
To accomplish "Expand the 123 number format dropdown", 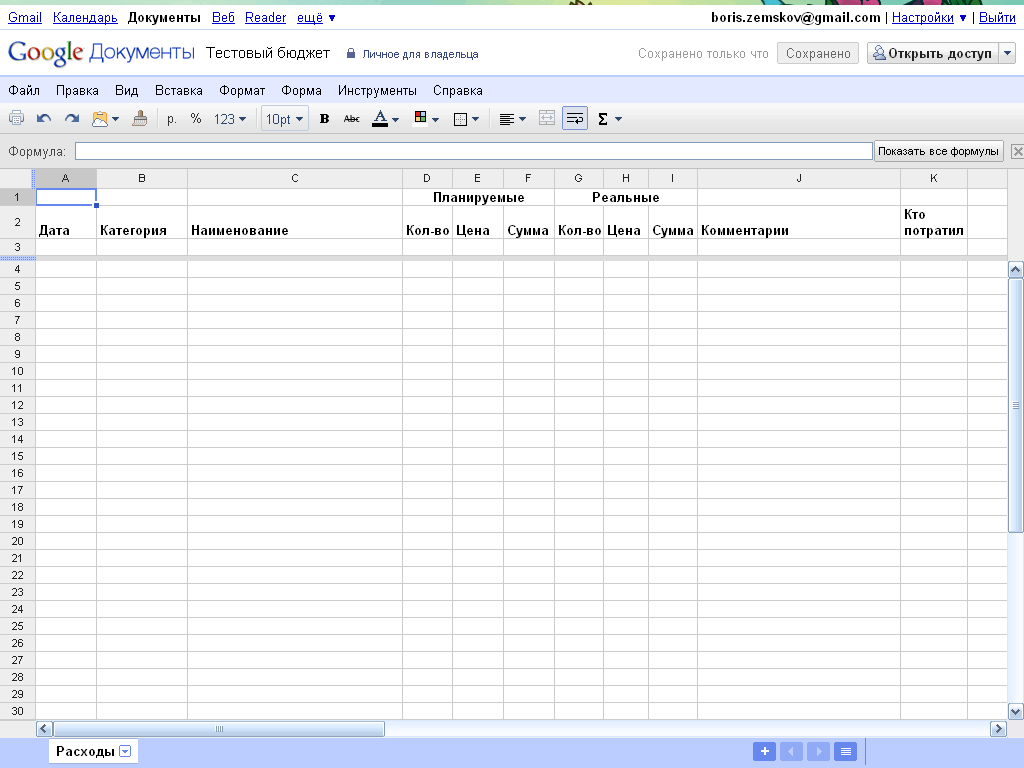I will [x=230, y=119].
